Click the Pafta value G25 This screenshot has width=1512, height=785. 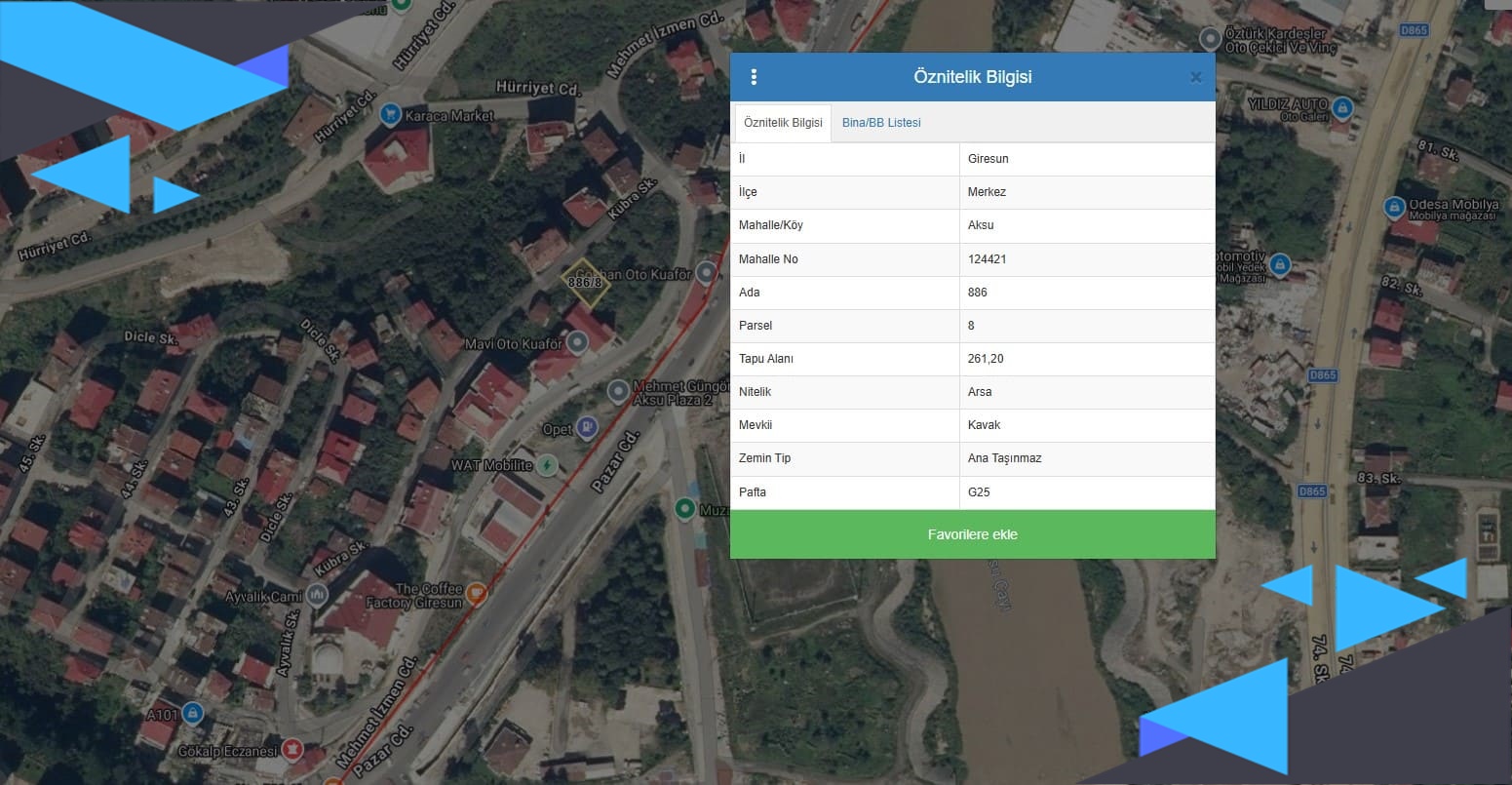click(x=979, y=492)
